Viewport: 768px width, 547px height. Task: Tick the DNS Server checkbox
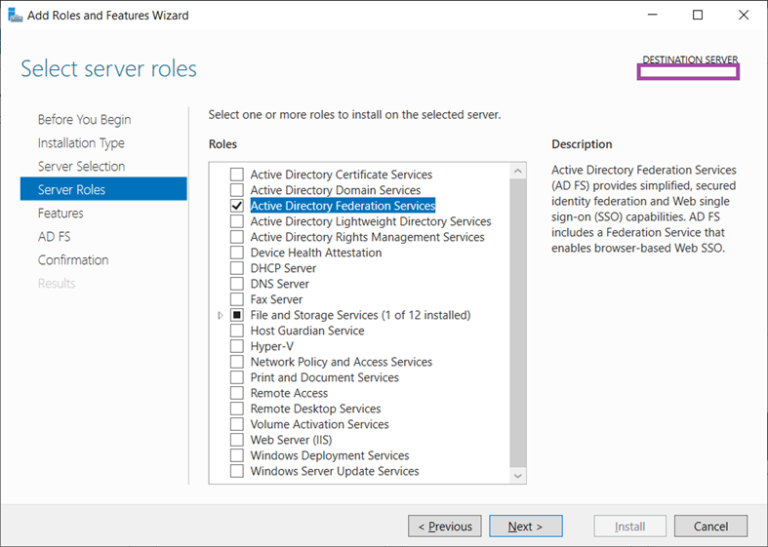pos(237,284)
